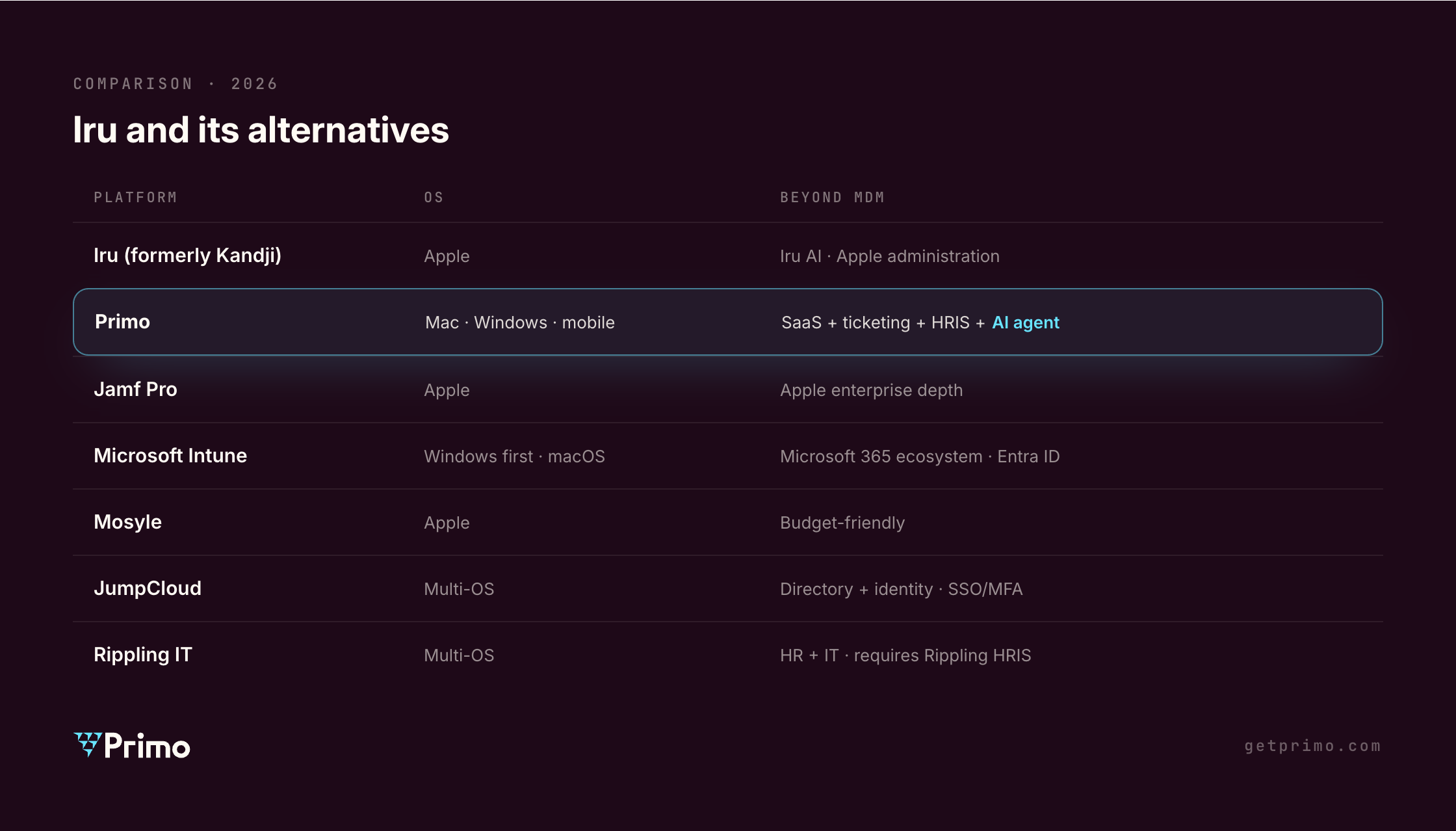
Task: Click 'HR + IT · requires Rippling HRIS' cell
Action: [905, 655]
